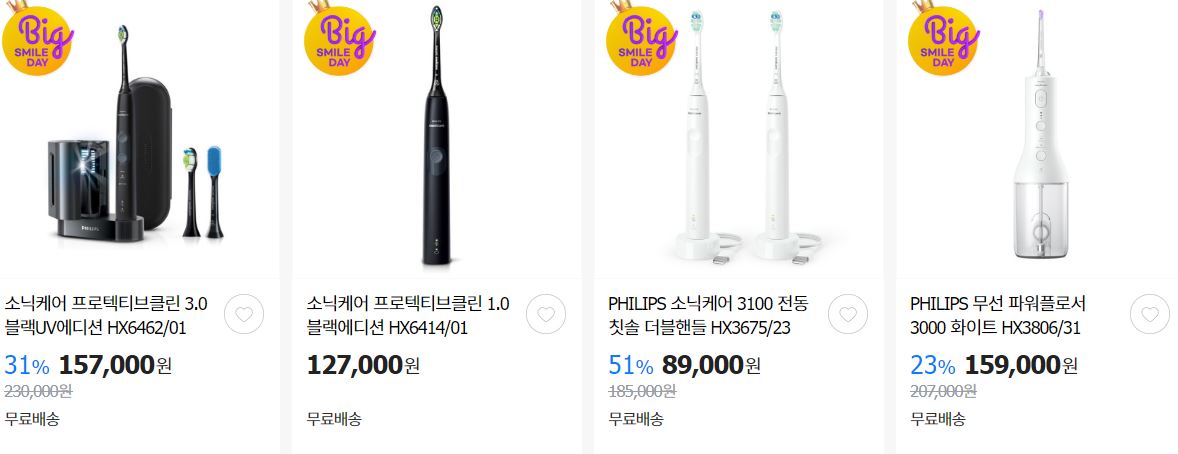
Task: Open PHILIPS 소닉케어 3100 전동칫솔 더블핸들 link
Action: pyautogui.click(x=708, y=316)
